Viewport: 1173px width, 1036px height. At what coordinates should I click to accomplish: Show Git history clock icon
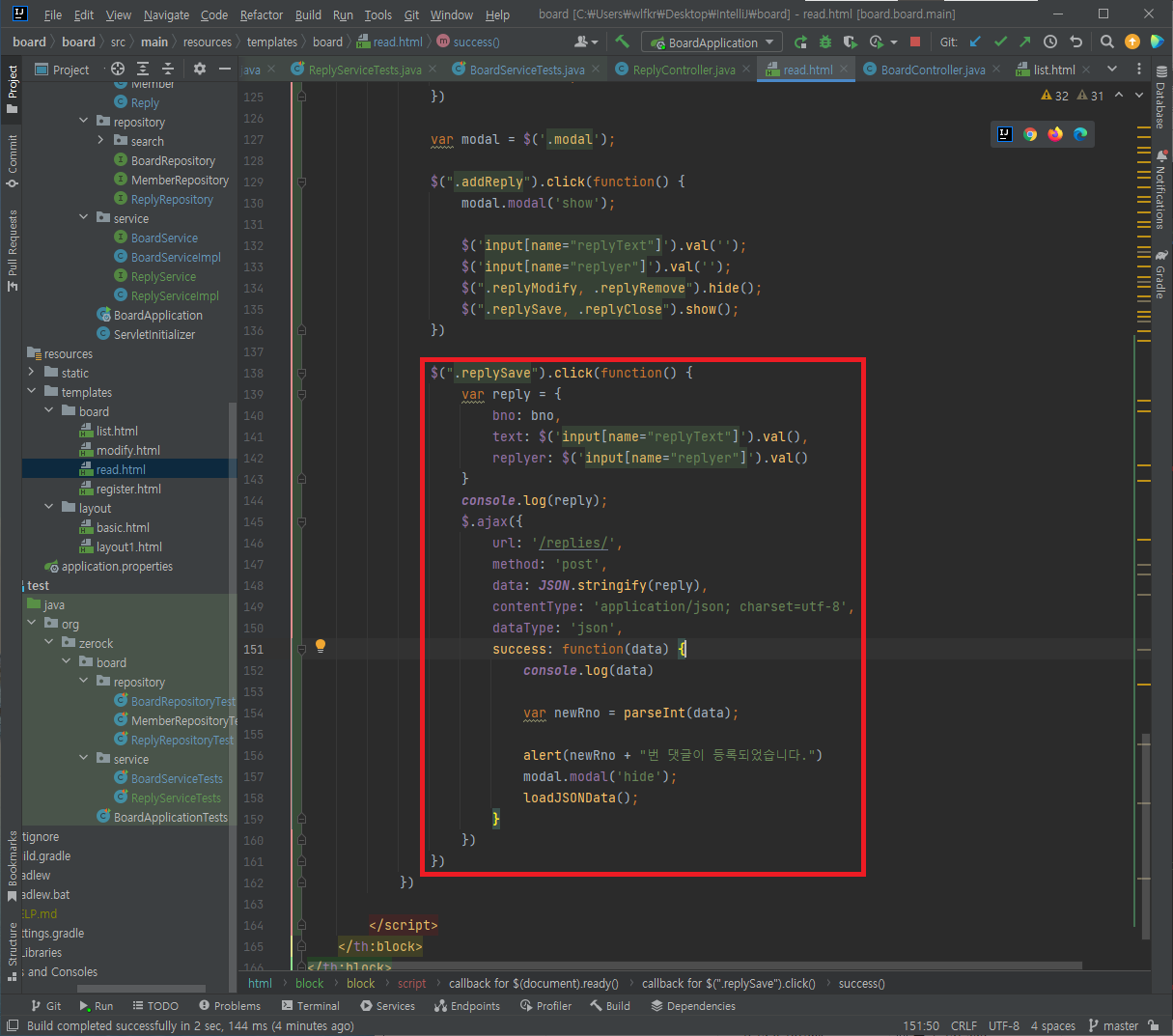[1050, 42]
